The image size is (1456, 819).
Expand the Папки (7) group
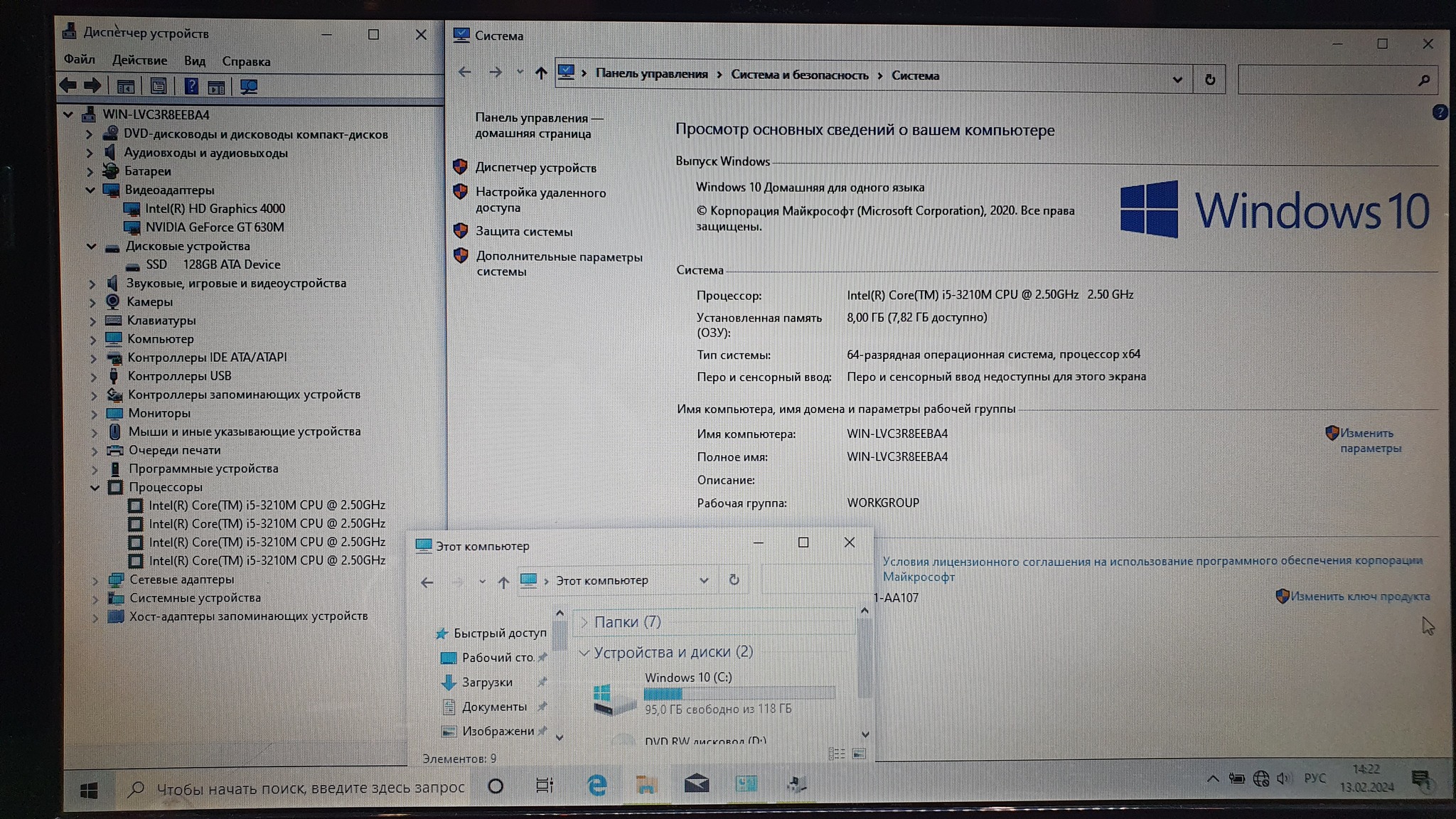coord(584,622)
